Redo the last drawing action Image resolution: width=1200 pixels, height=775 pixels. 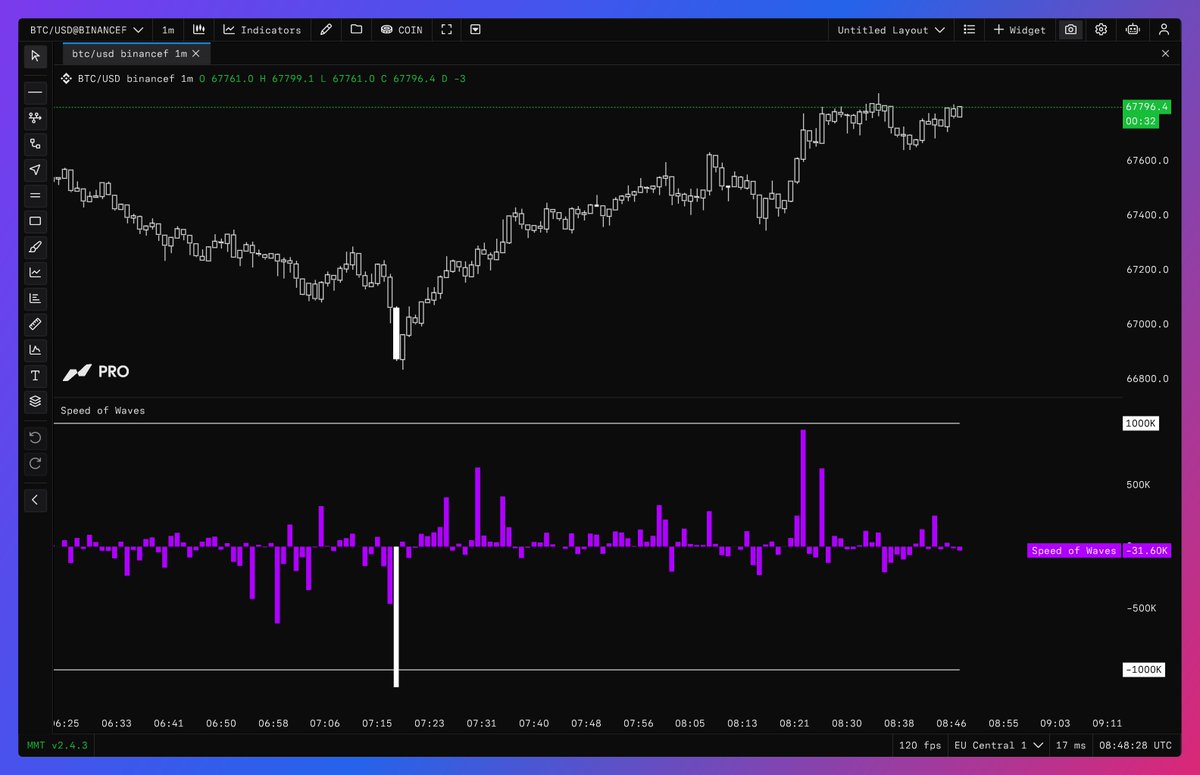(x=35, y=463)
